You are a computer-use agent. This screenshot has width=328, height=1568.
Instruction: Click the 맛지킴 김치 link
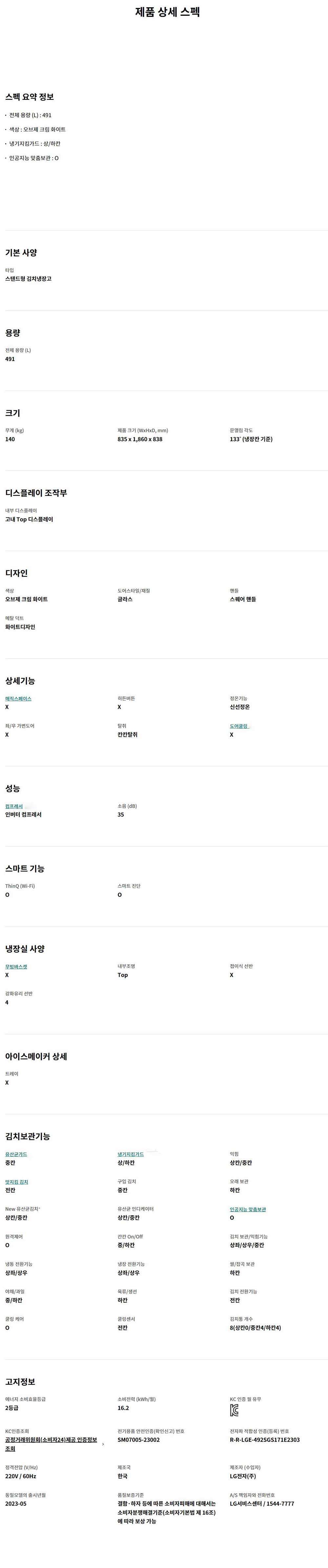(x=16, y=1181)
